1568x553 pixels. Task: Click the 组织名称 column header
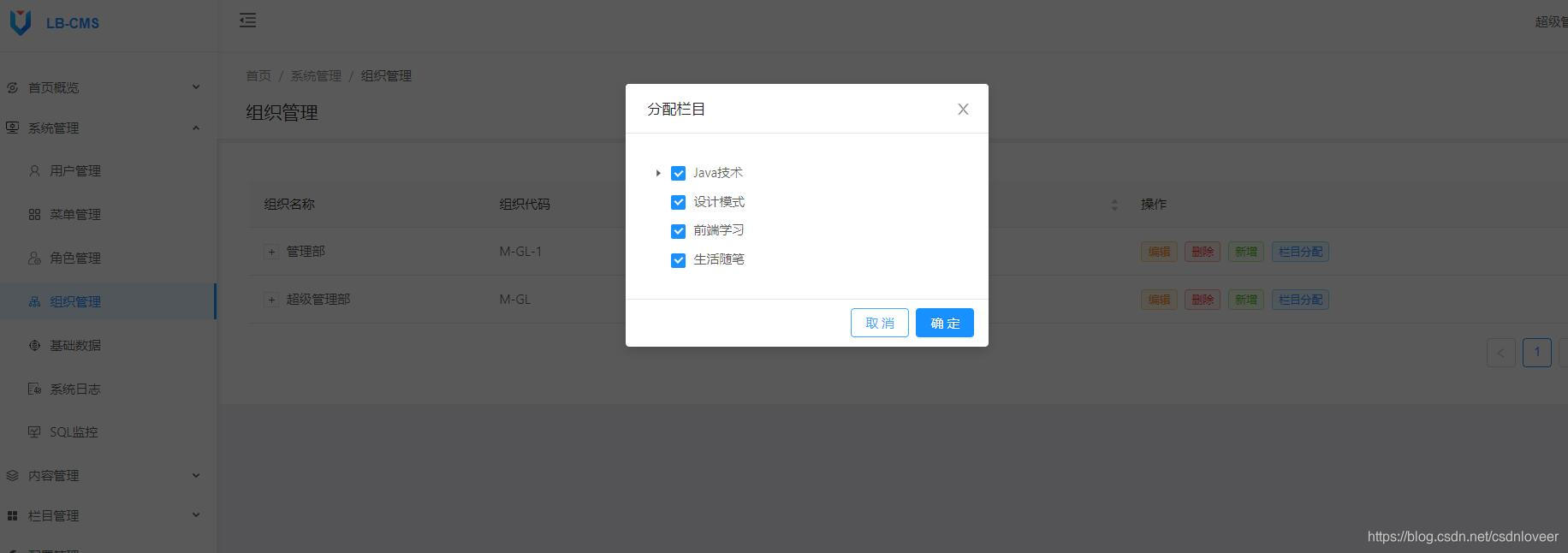289,204
